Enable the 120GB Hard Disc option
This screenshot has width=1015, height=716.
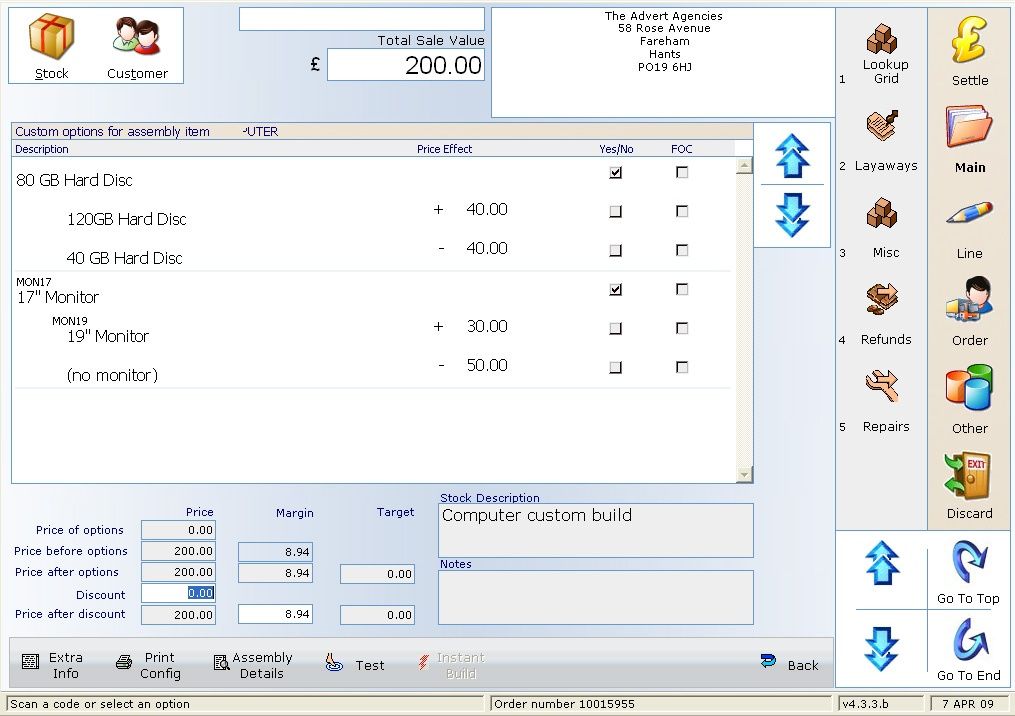(615, 211)
